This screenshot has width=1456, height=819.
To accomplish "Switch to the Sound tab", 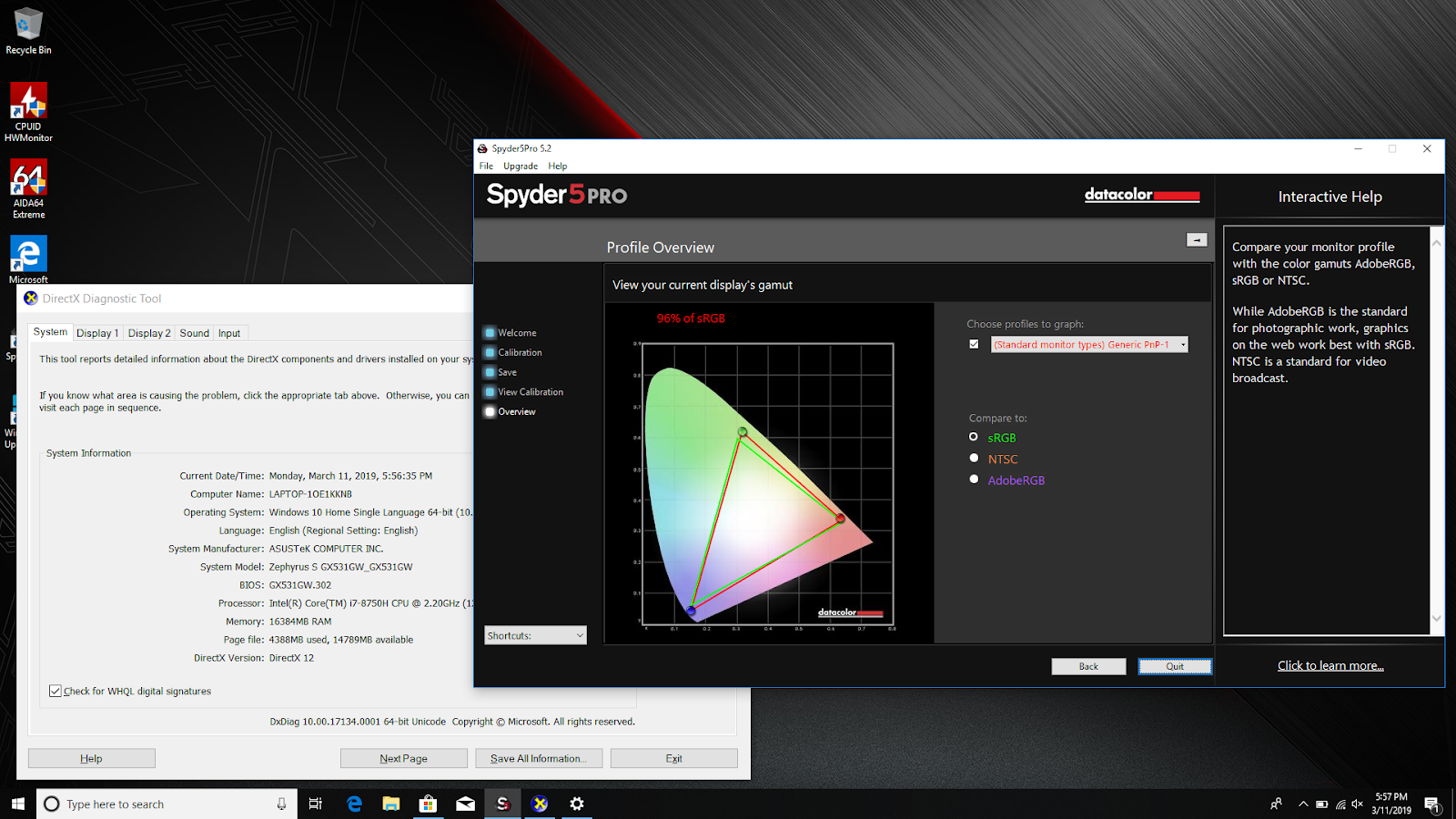I will (x=194, y=333).
